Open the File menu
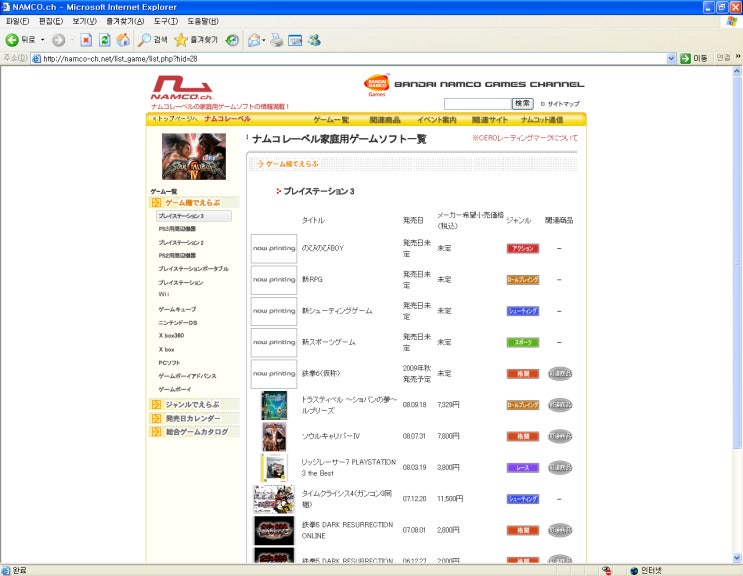The height and width of the screenshot is (576, 743). pyautogui.click(x=17, y=21)
